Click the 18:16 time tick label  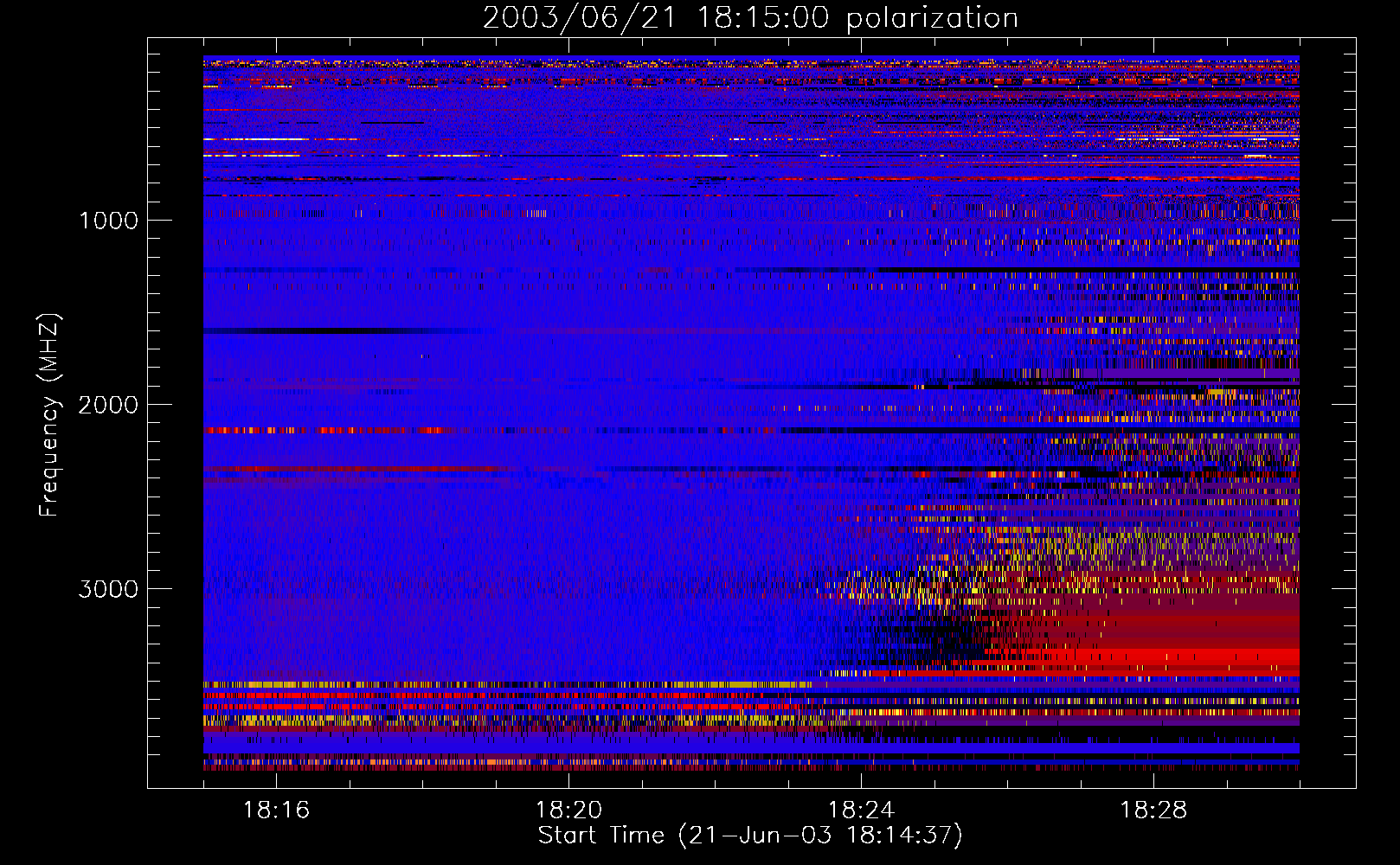point(276,811)
